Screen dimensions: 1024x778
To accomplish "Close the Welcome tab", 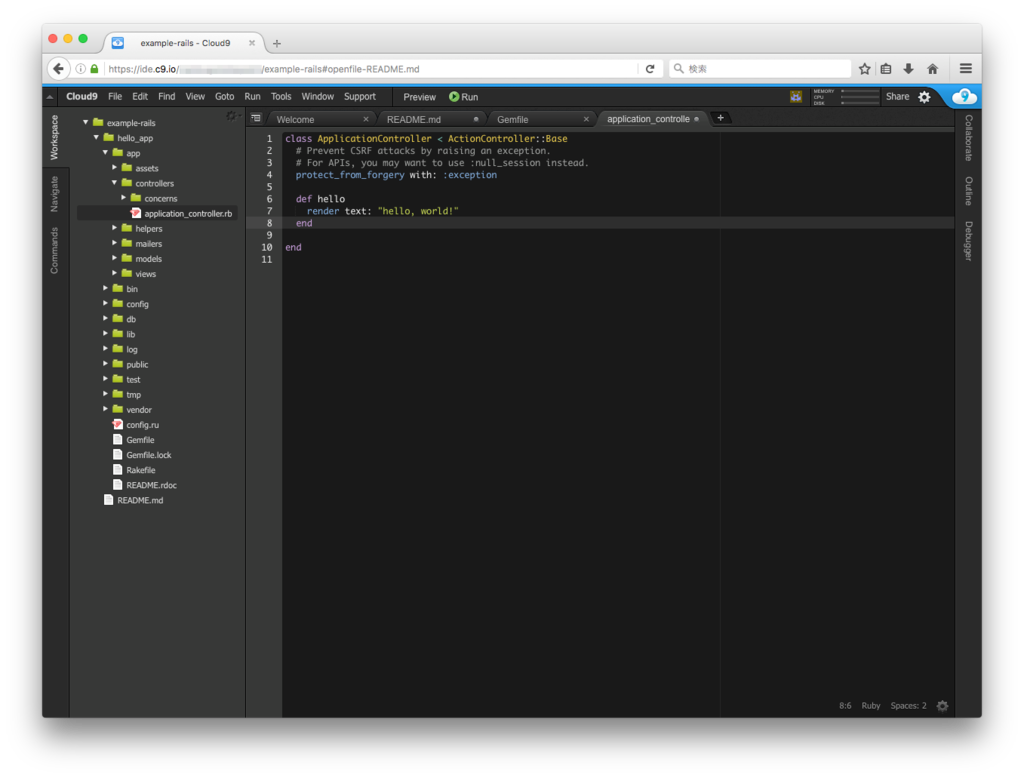I will click(x=366, y=119).
